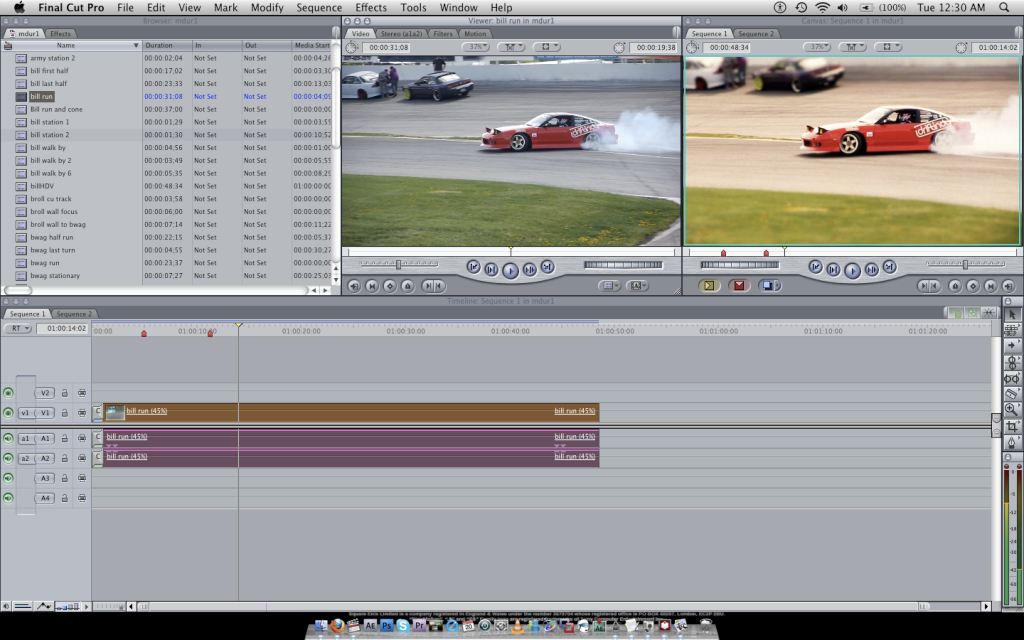The width and height of the screenshot is (1024, 640).
Task: Open Canvas view mode popup
Action: pos(888,47)
